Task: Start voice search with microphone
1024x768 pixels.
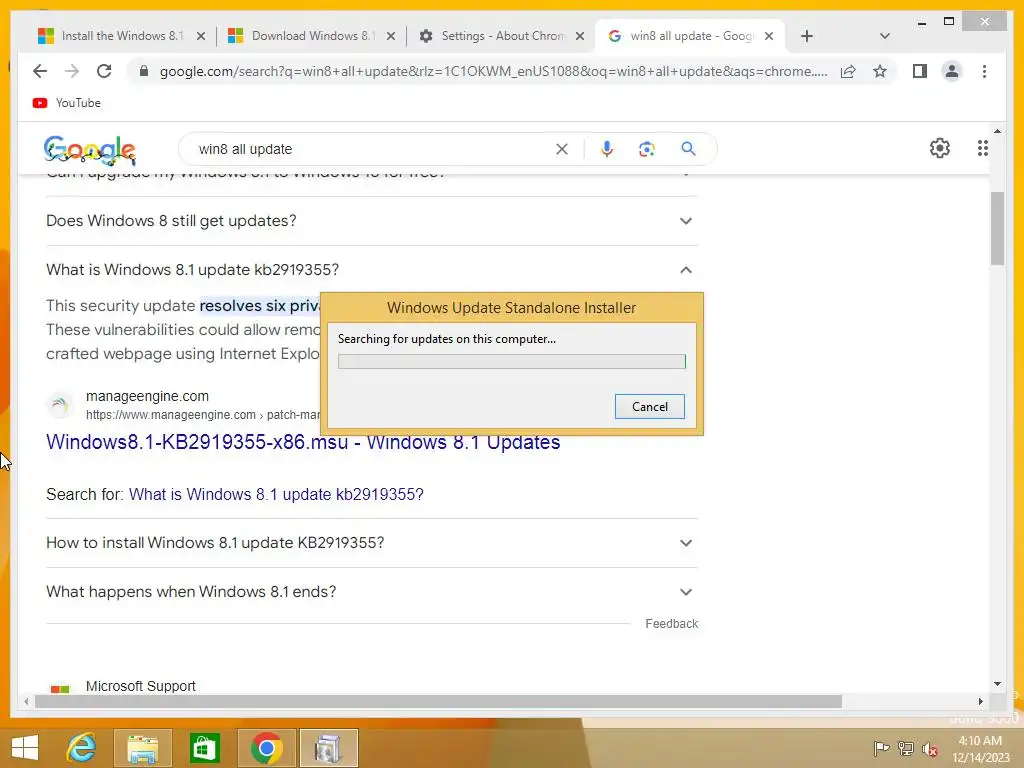Action: (607, 149)
